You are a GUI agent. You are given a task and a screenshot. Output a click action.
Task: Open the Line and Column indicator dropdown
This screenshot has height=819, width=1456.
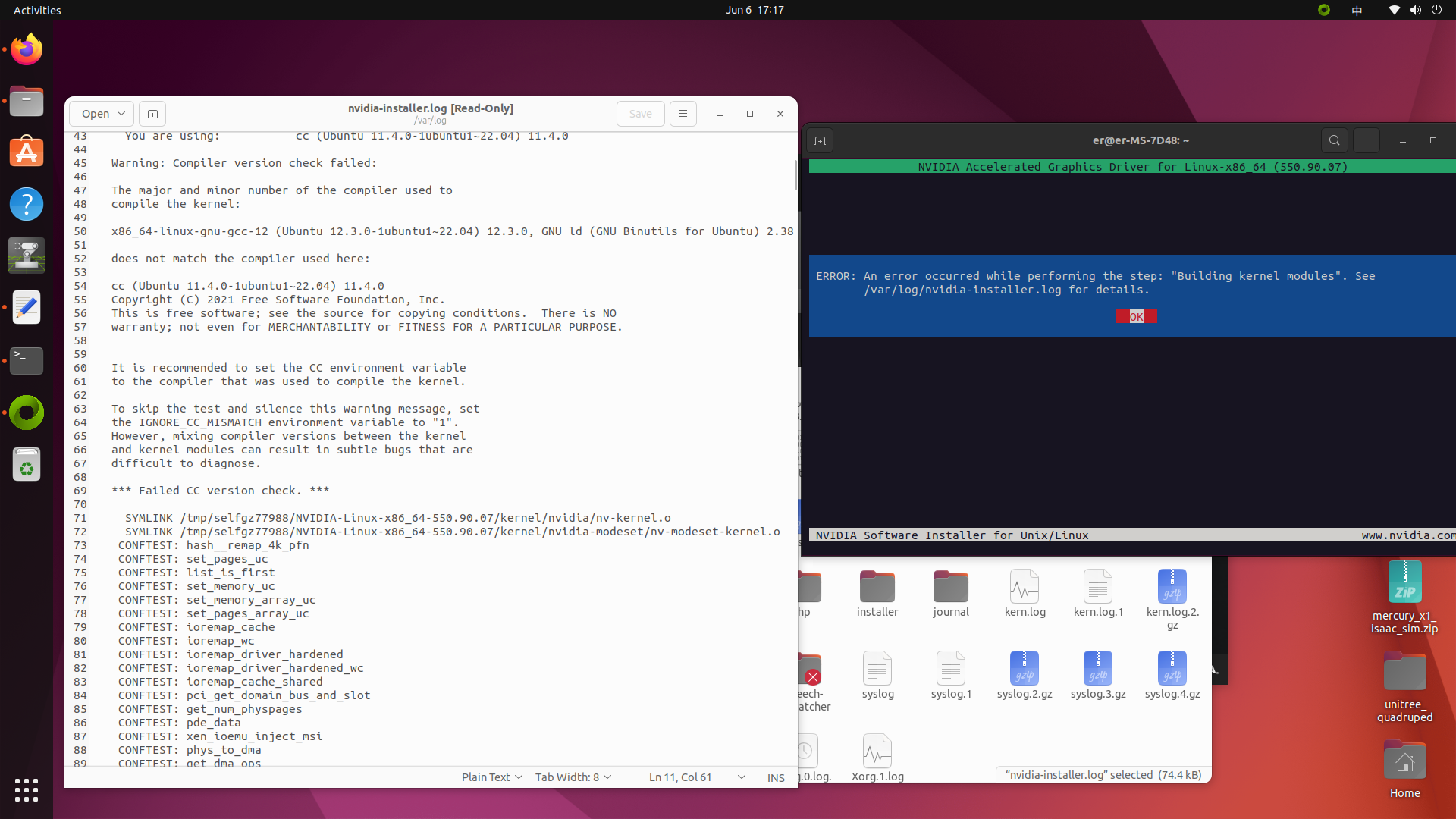(742, 777)
